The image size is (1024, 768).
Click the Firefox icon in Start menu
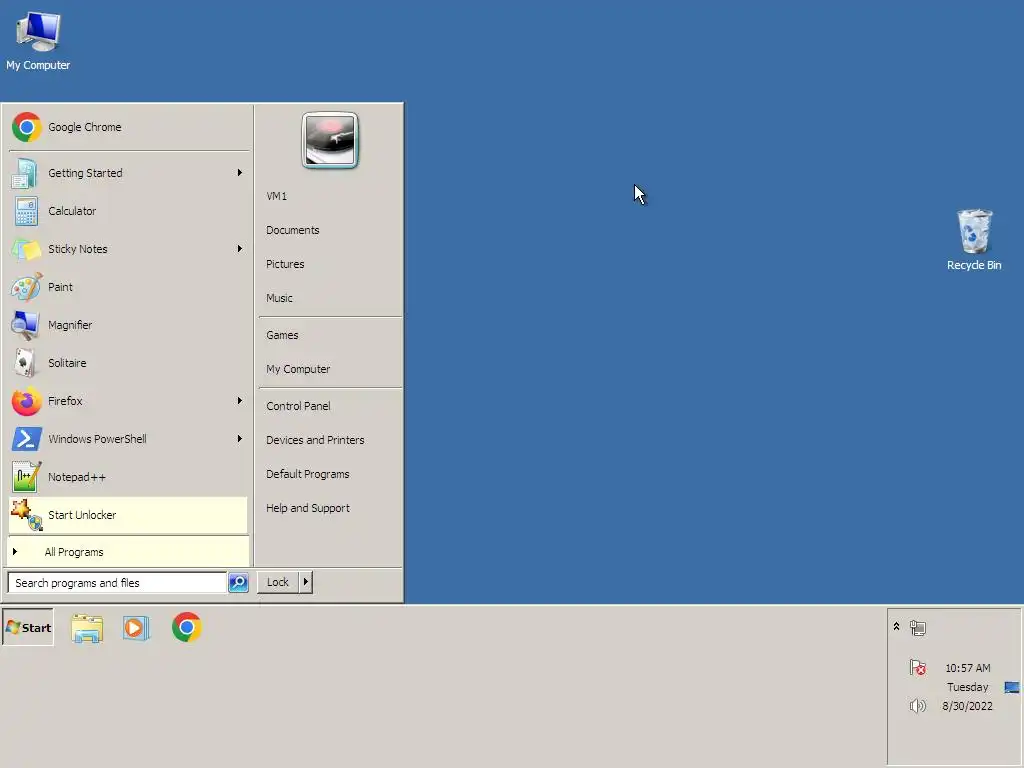(x=26, y=401)
